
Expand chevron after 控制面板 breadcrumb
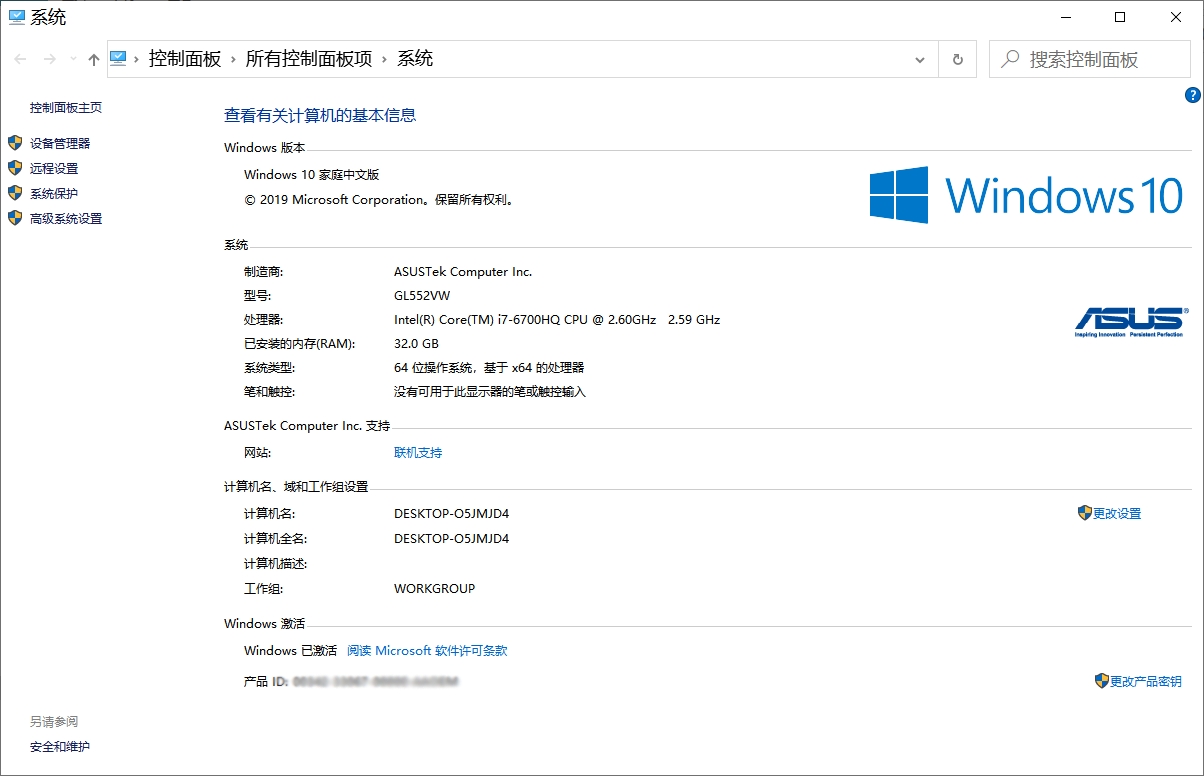[234, 59]
